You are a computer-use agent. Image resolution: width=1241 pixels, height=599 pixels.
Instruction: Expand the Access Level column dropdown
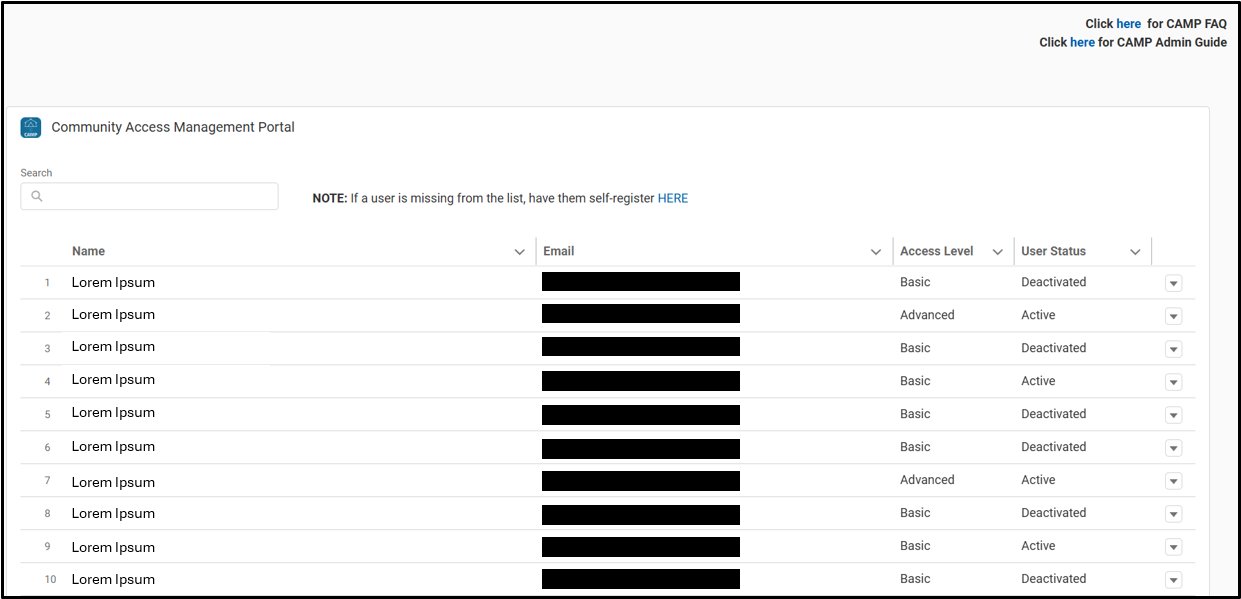[998, 251]
